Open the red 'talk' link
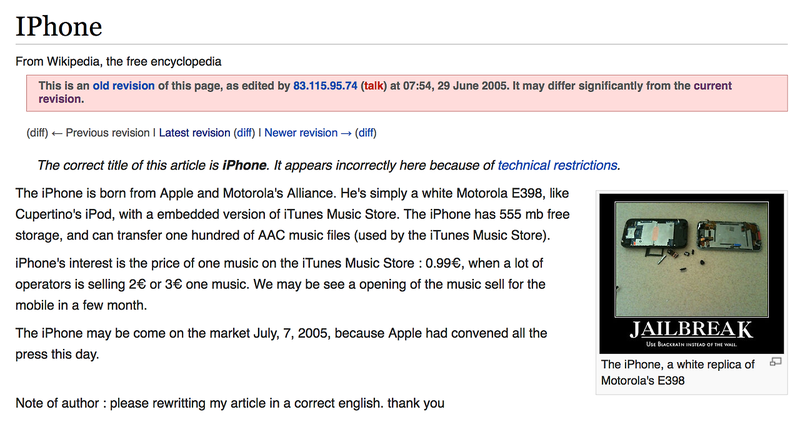This screenshot has width=800, height=434. pos(373,86)
